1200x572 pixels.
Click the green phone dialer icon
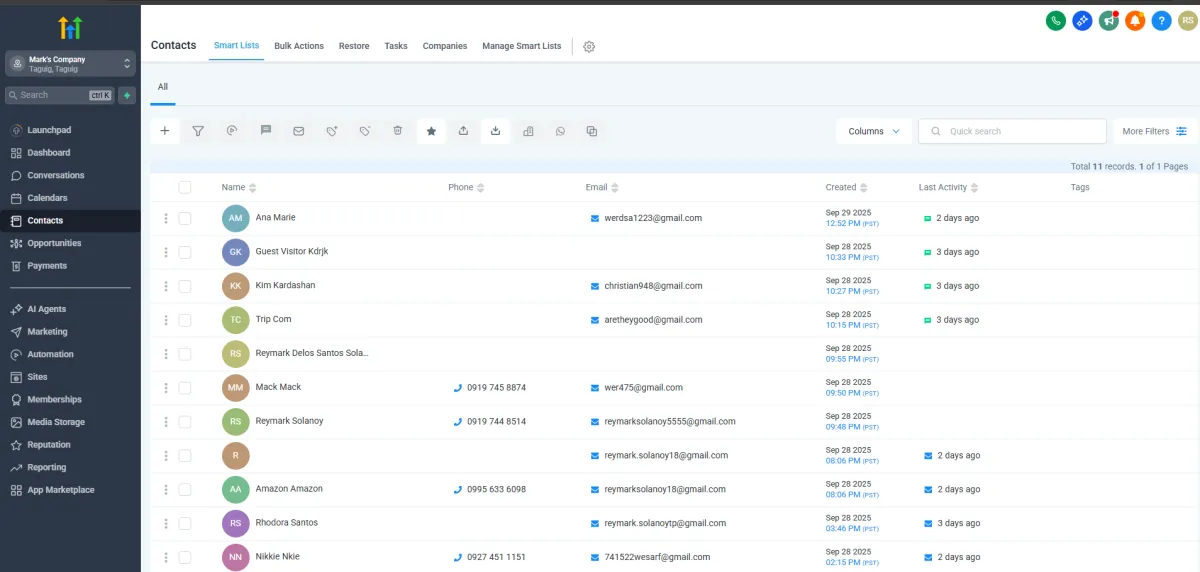[x=1055, y=20]
